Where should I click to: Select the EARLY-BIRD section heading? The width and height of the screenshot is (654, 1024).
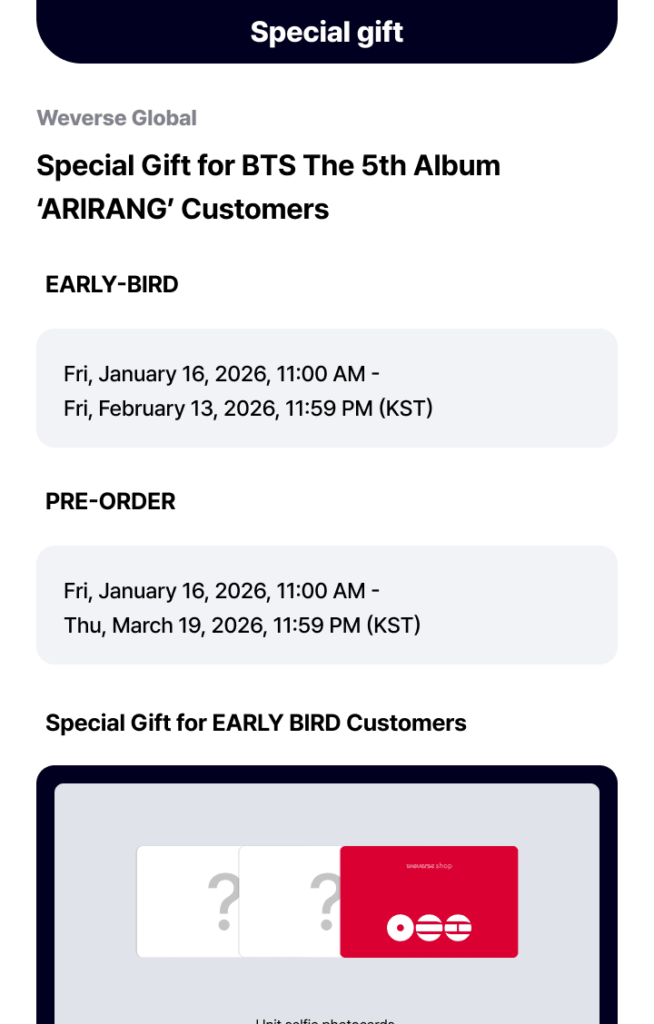(x=112, y=285)
